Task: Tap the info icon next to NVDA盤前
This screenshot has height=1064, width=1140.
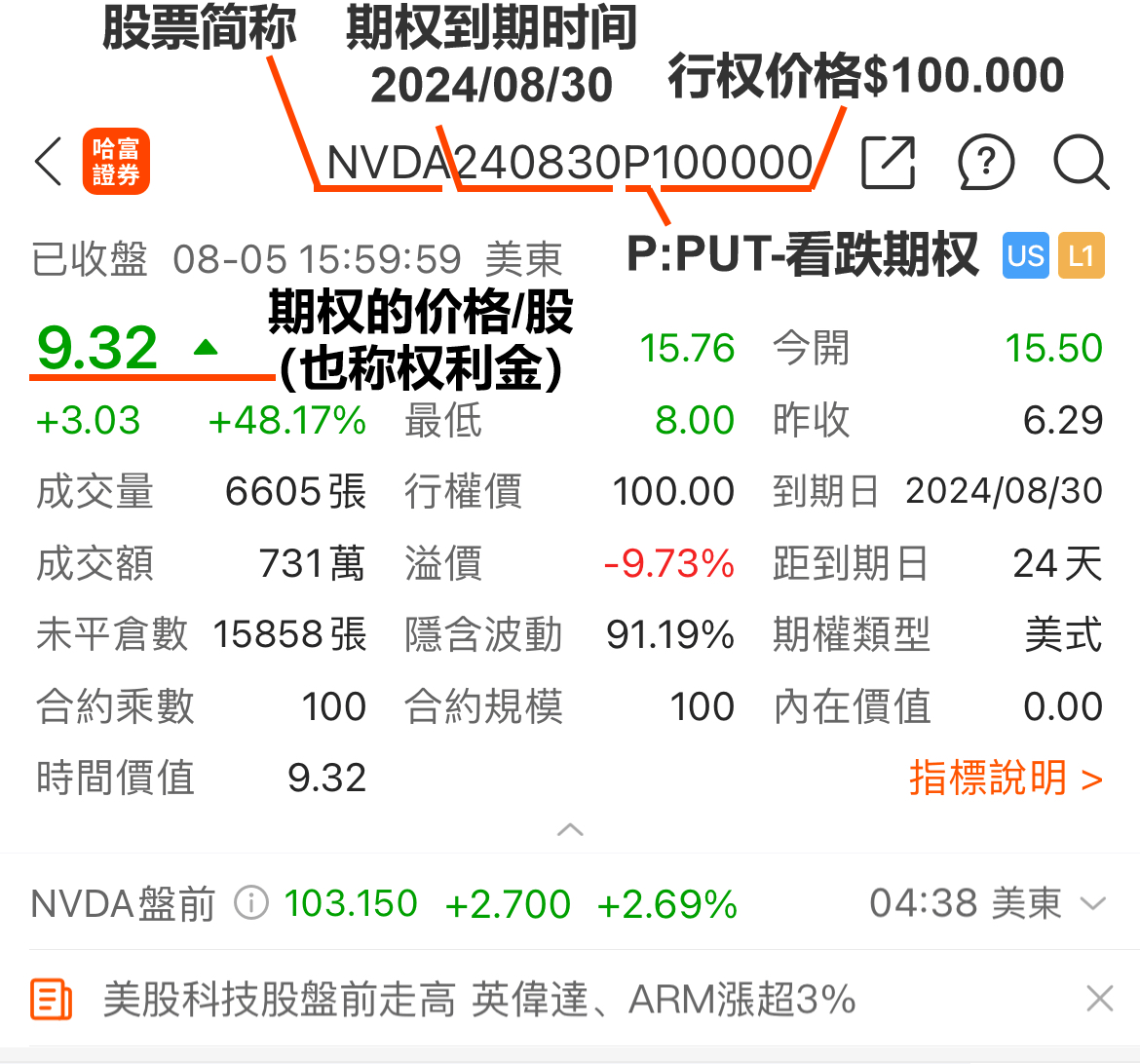Action: pos(251,903)
